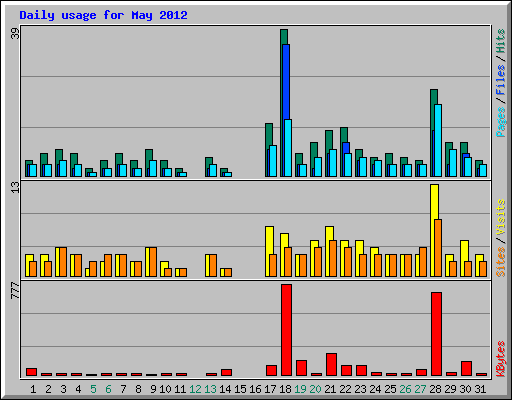512x400 pixels.
Task: Click the Files legend label
Action: [500, 80]
